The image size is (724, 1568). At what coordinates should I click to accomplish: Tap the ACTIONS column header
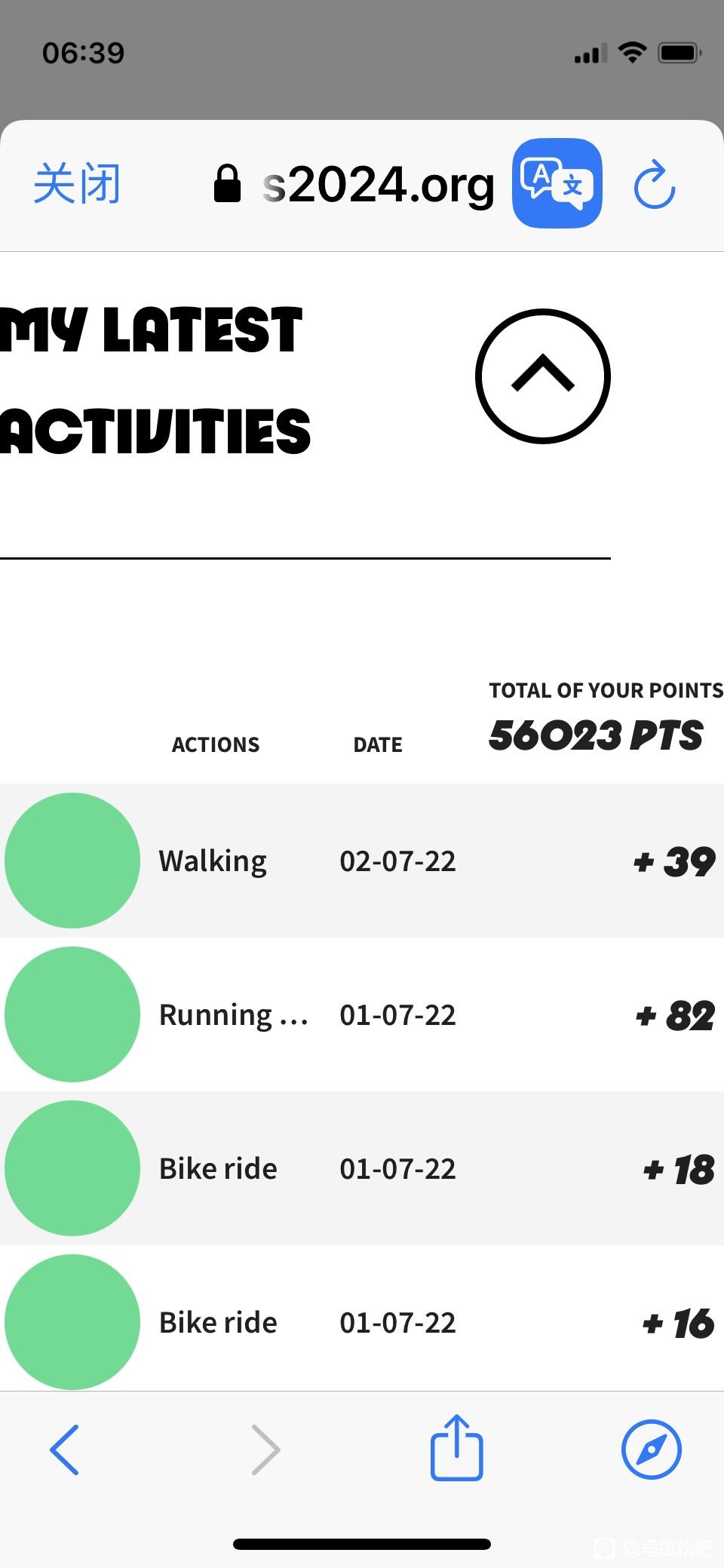tap(216, 744)
